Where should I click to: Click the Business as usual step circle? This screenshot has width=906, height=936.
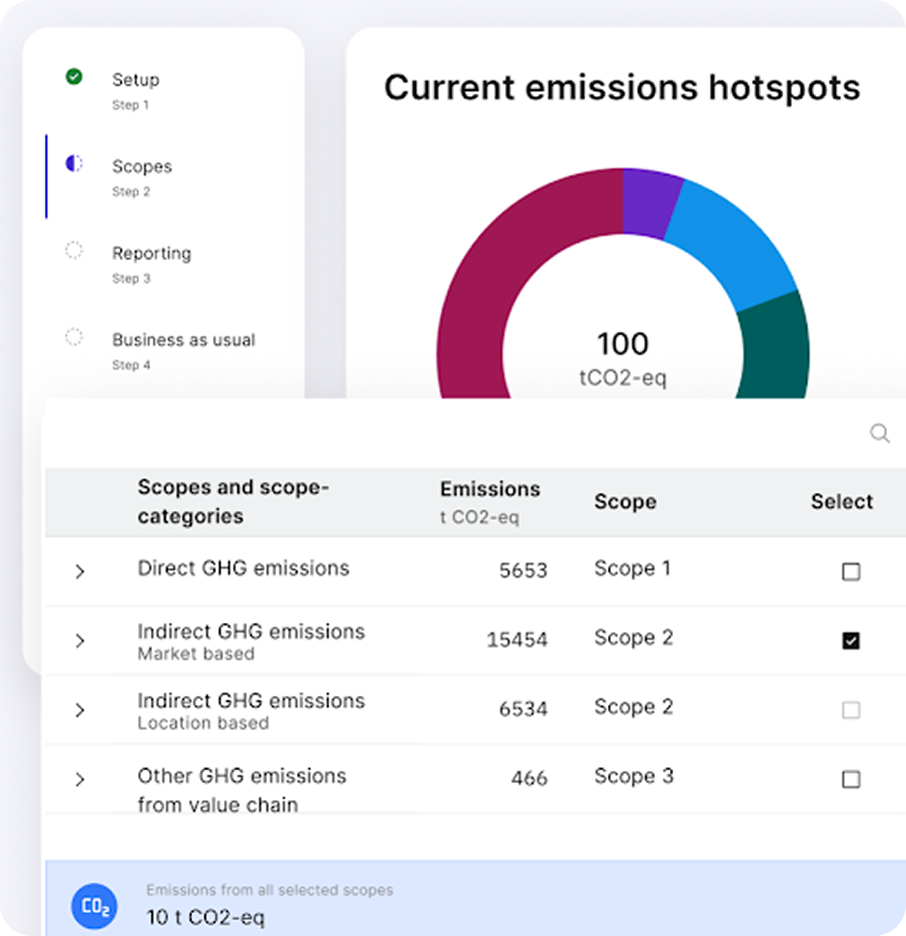click(74, 337)
